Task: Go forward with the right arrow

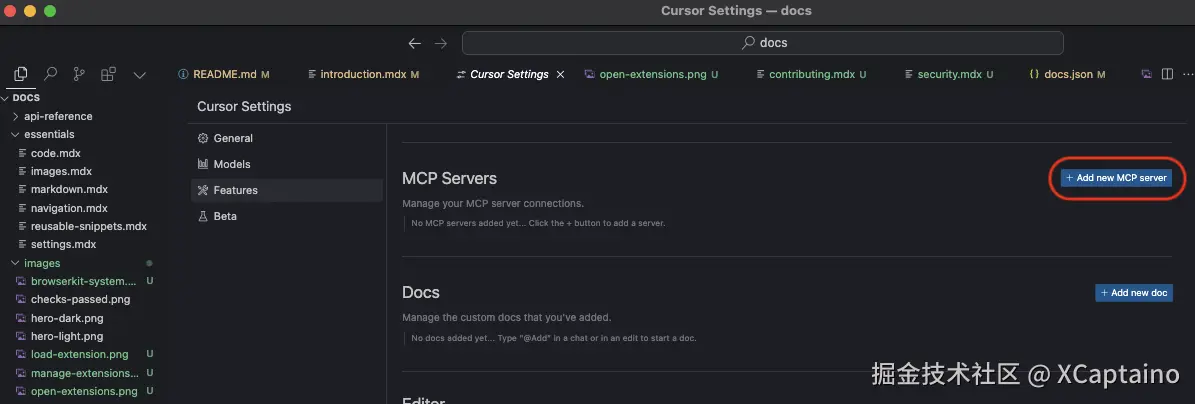Action: point(441,43)
